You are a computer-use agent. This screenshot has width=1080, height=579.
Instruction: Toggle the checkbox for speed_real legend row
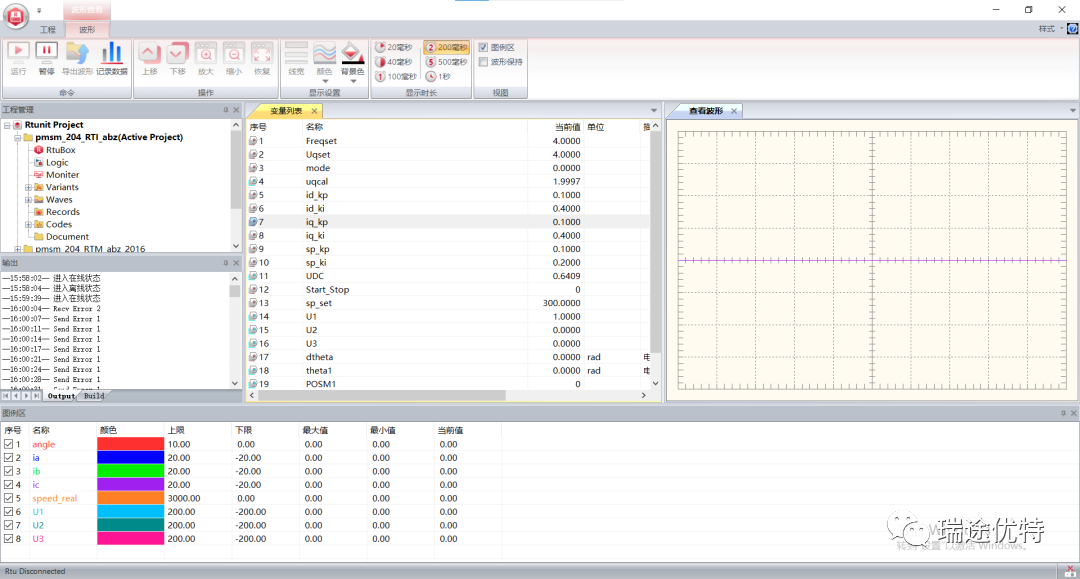(9, 498)
